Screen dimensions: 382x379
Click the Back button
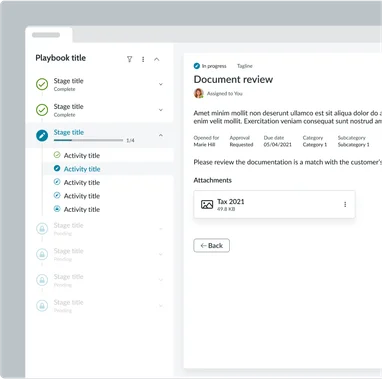(211, 246)
